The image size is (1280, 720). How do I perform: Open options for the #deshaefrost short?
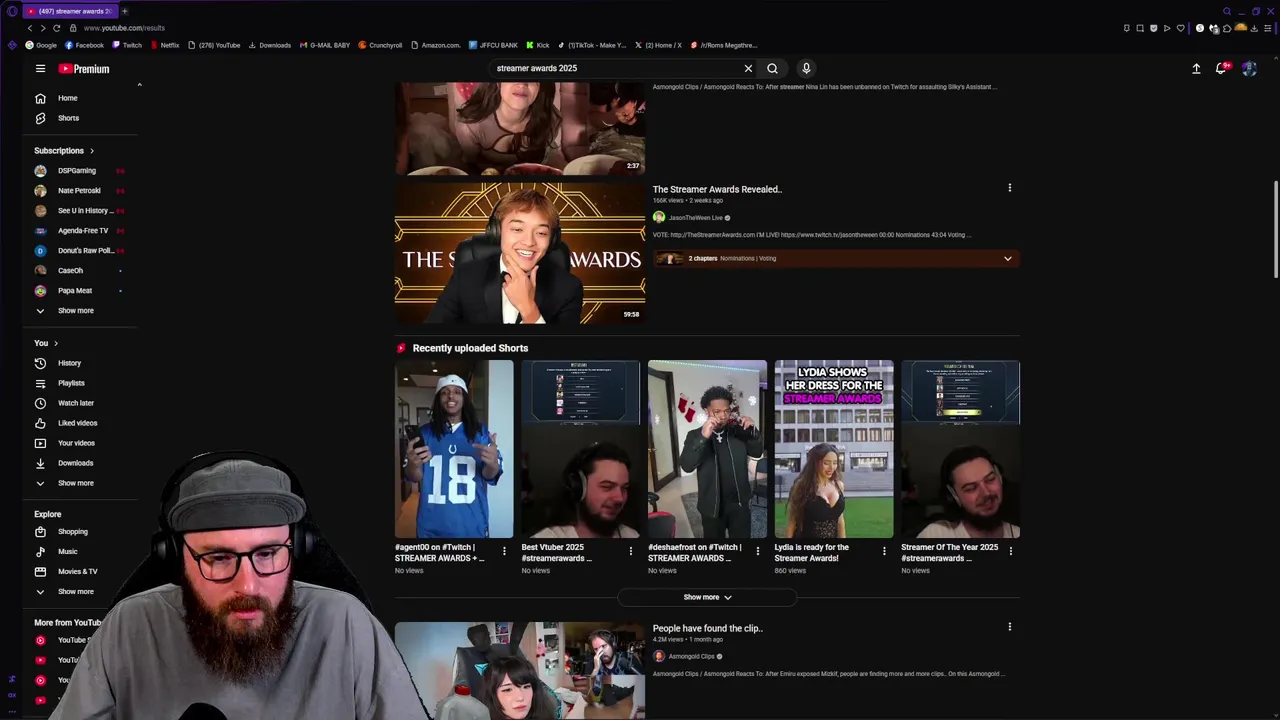[757, 551]
